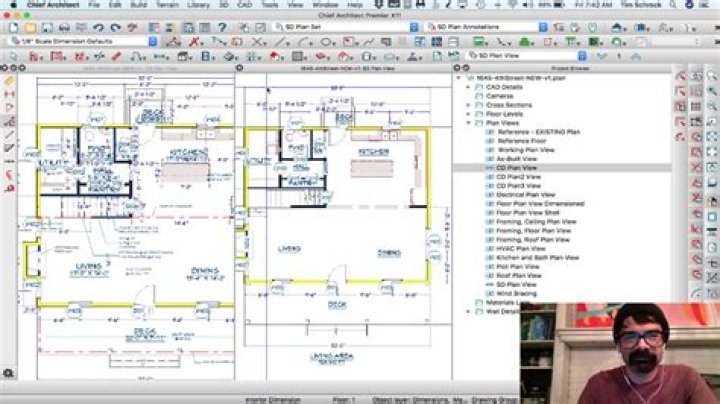The height and width of the screenshot is (404, 720).
Task: Click the KITCHEN room label in right plan
Action: 373,152
